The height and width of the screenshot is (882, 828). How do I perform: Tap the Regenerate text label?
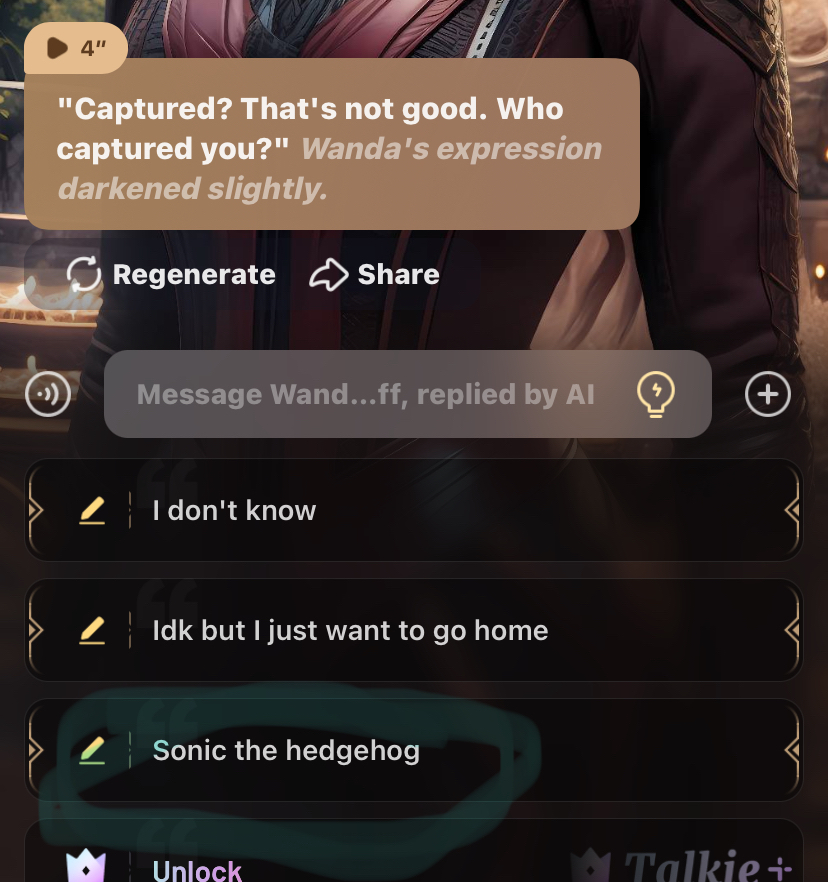(194, 274)
